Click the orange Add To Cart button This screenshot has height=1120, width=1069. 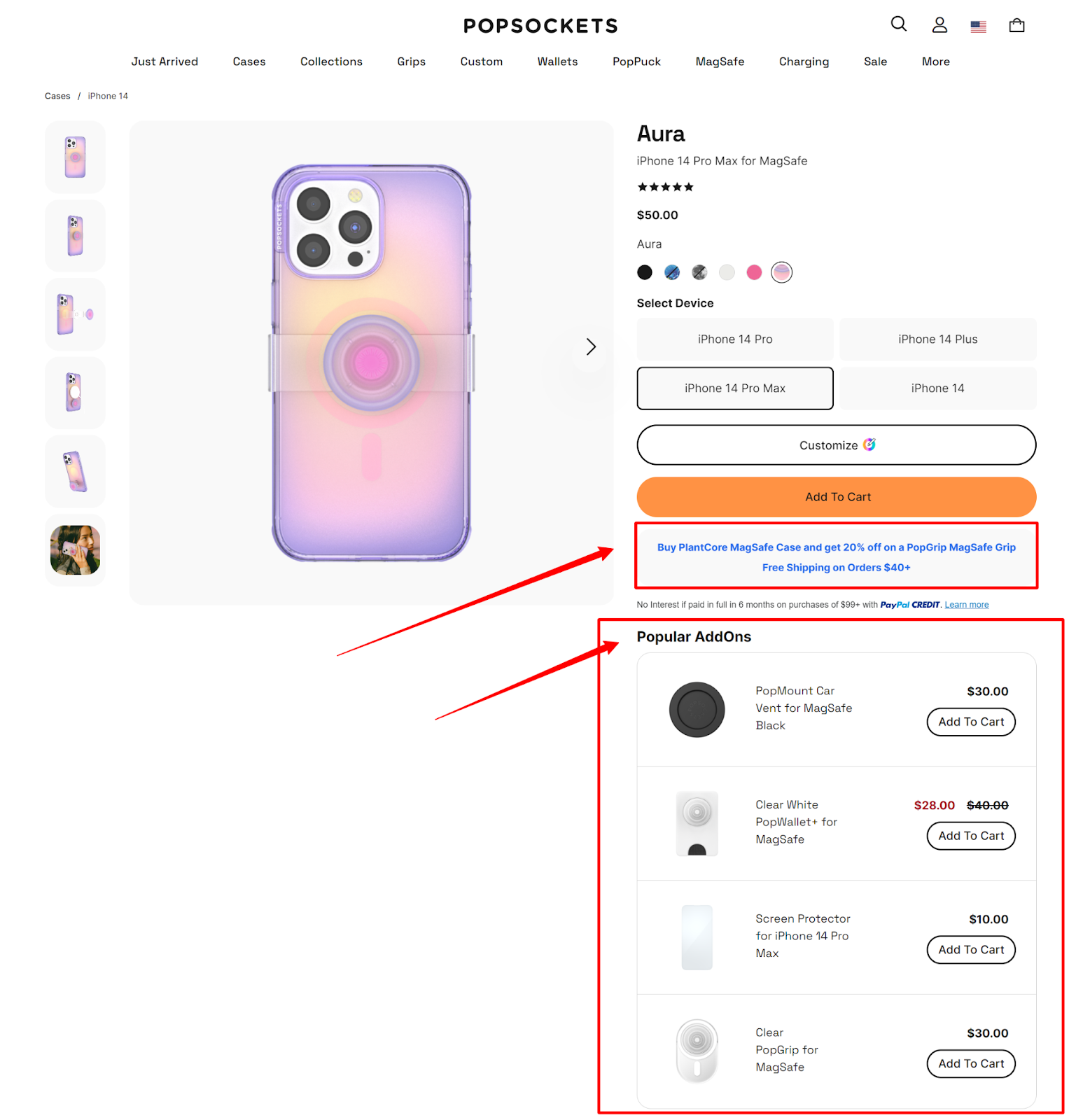tap(836, 497)
